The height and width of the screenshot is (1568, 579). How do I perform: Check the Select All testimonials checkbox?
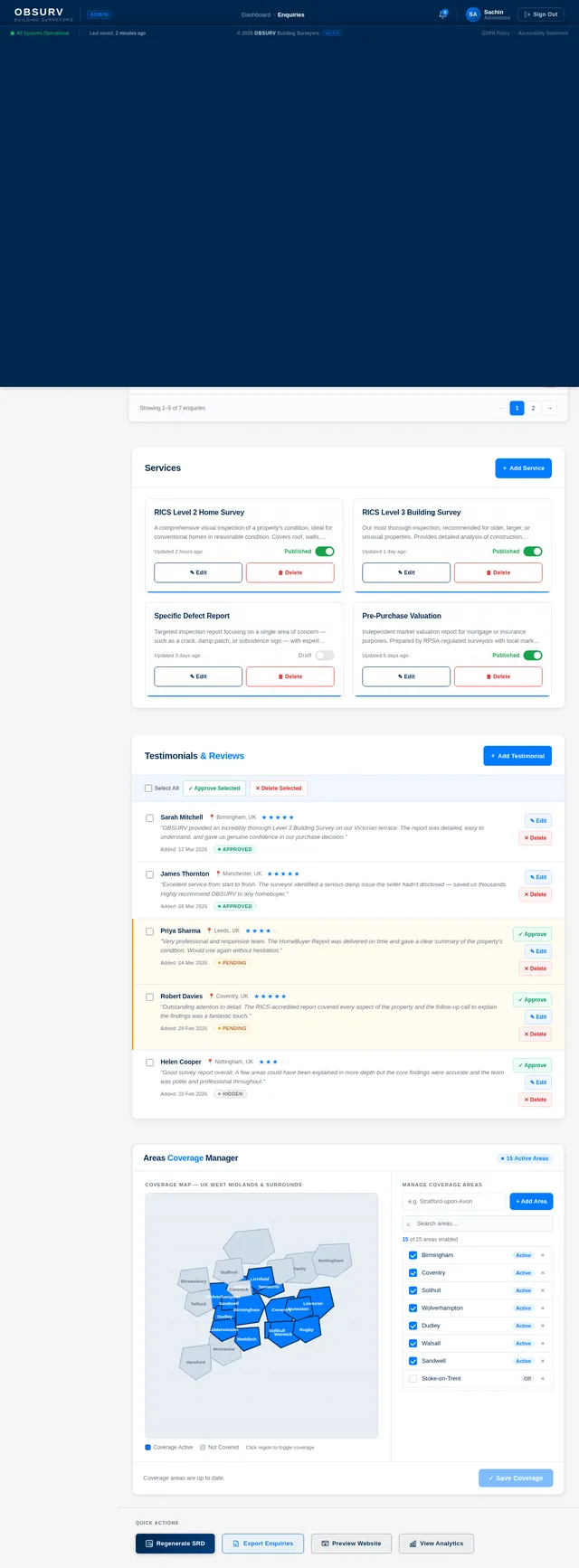[x=148, y=789]
